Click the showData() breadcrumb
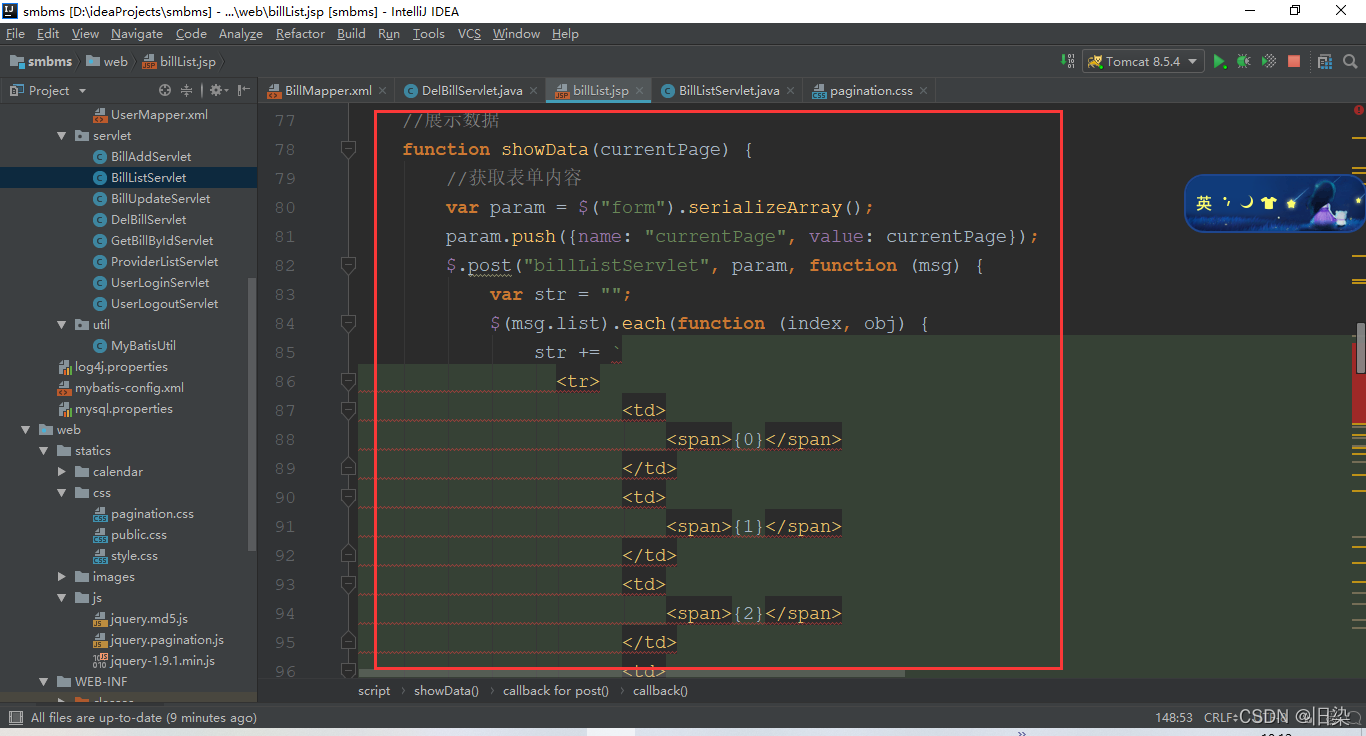This screenshot has width=1366, height=736. (x=446, y=690)
